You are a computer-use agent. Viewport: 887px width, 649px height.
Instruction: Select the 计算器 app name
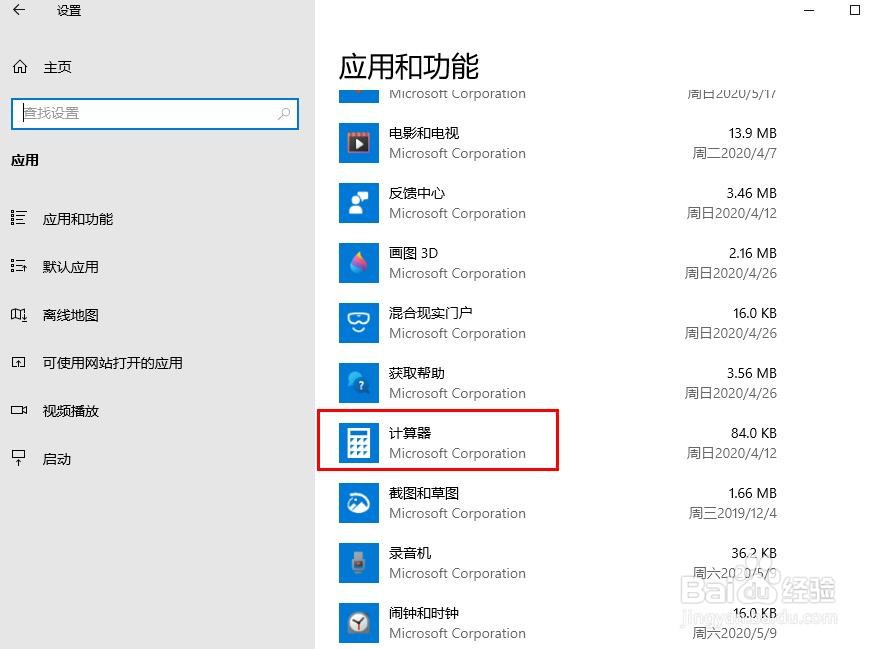(x=410, y=433)
